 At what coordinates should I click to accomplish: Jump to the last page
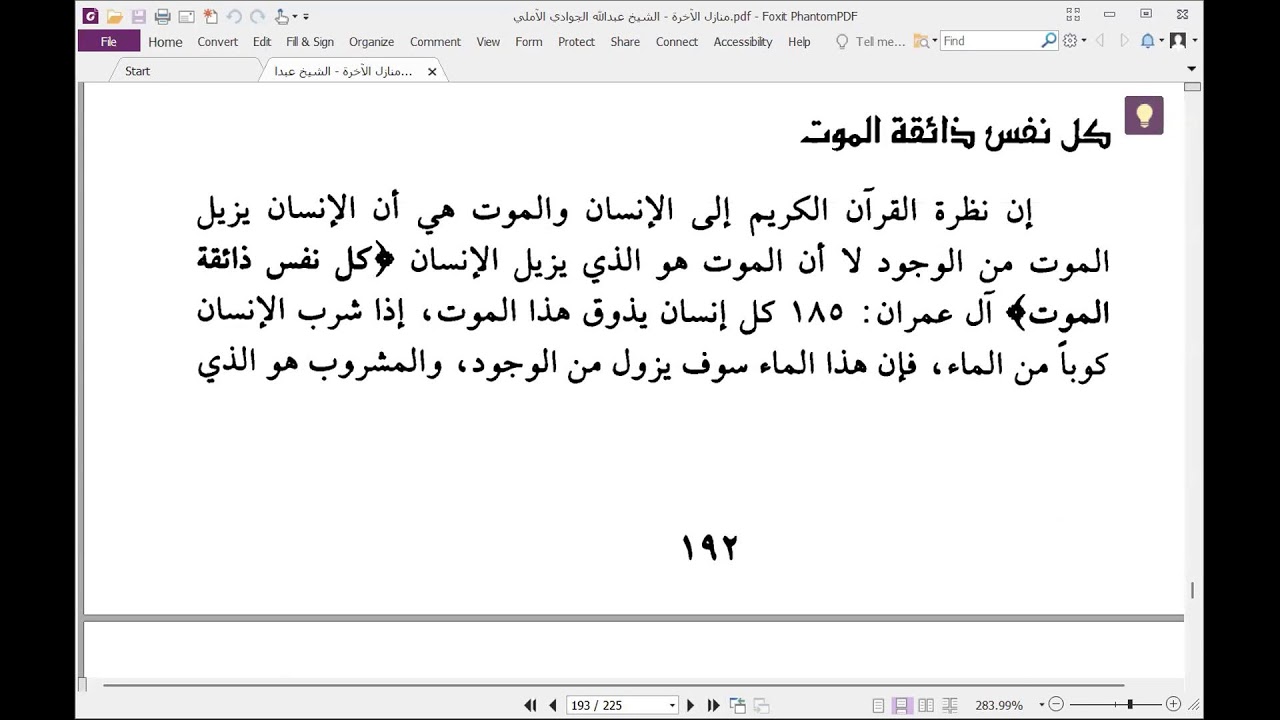pyautogui.click(x=713, y=705)
